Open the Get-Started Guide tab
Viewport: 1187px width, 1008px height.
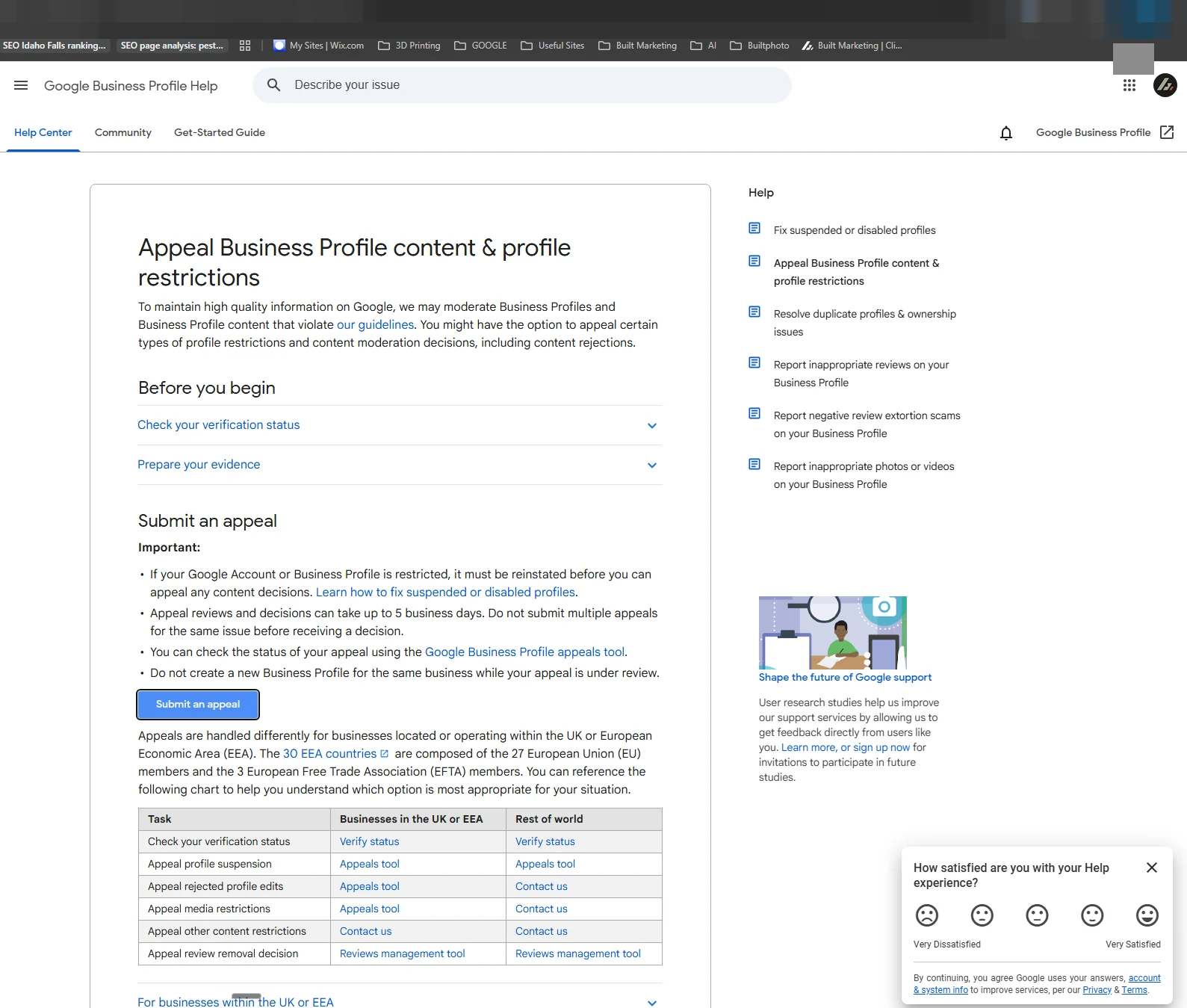coord(220,132)
